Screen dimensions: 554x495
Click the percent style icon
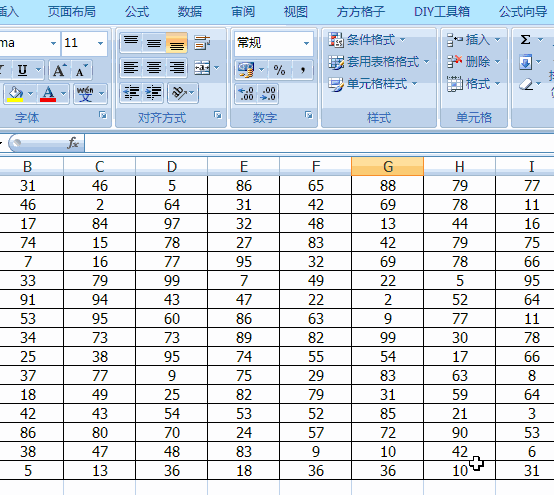279,70
